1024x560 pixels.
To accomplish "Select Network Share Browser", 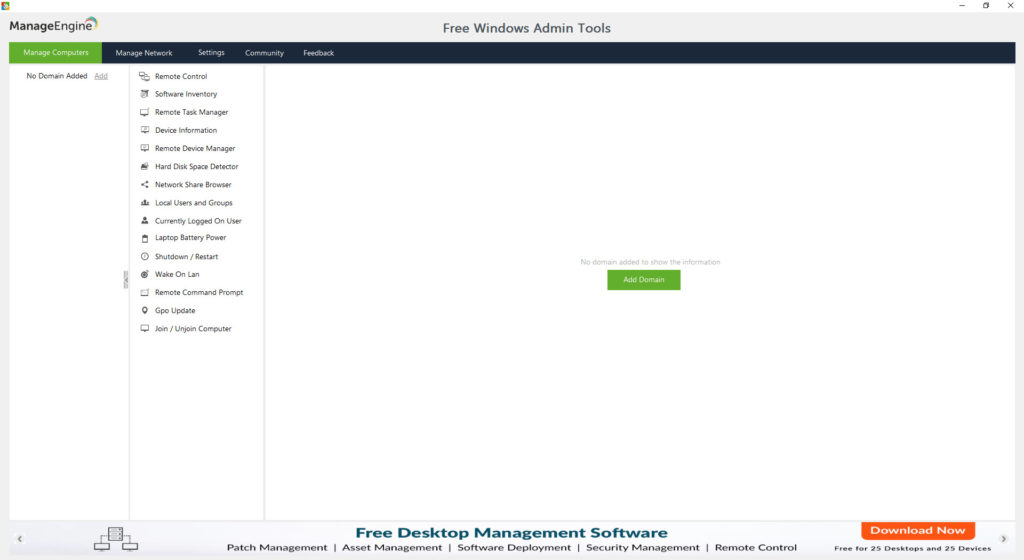I will [x=193, y=185].
